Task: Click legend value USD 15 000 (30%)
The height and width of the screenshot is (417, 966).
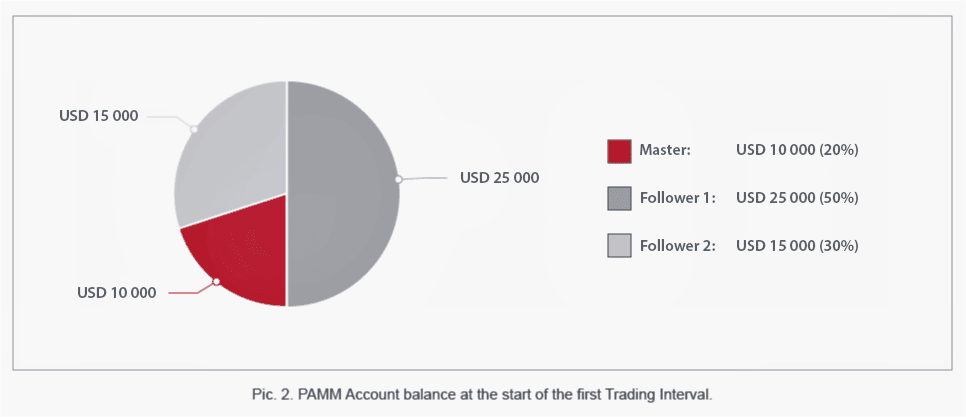Action: (797, 246)
